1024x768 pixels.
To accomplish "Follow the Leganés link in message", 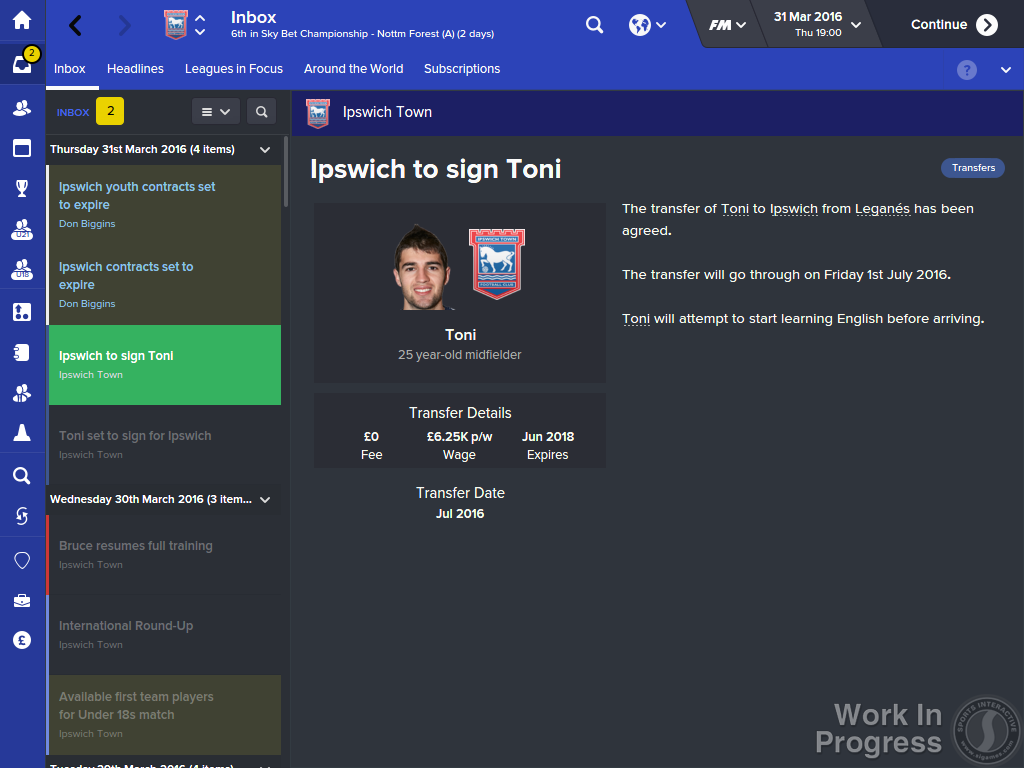I will [x=882, y=209].
